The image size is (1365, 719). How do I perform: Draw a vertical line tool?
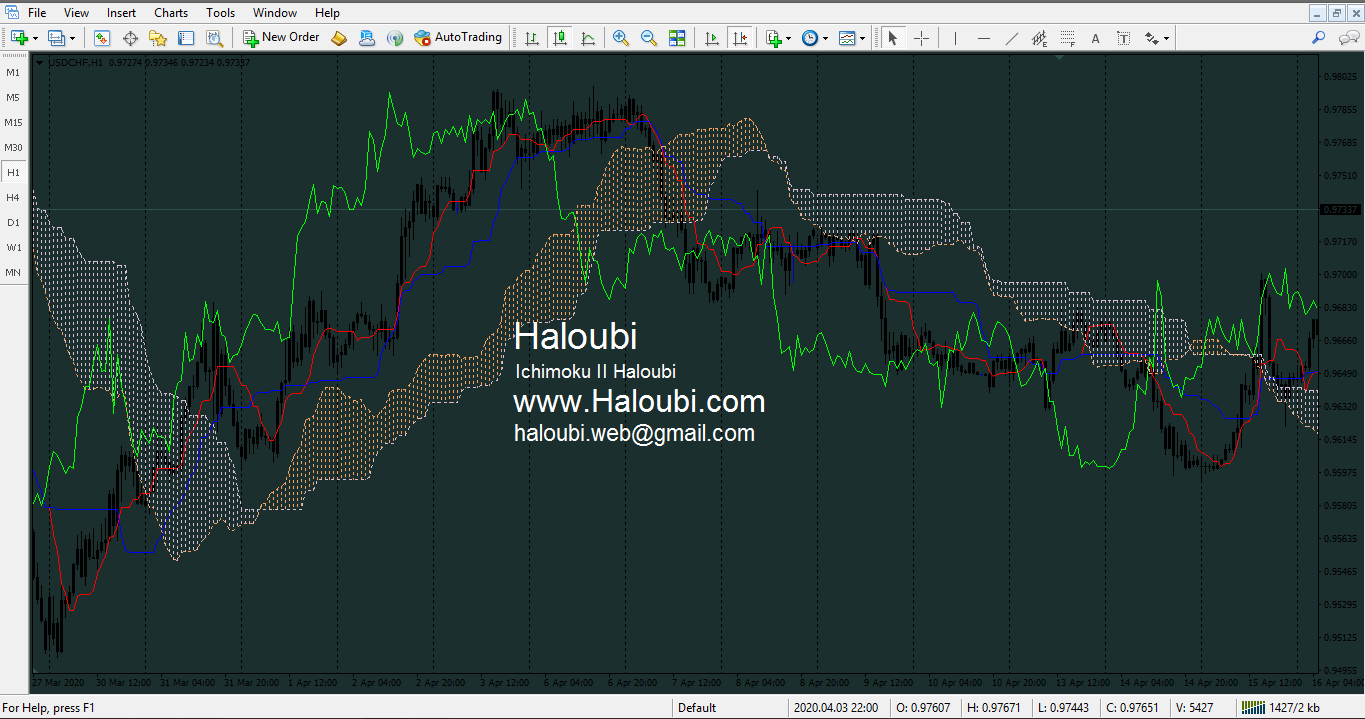955,38
